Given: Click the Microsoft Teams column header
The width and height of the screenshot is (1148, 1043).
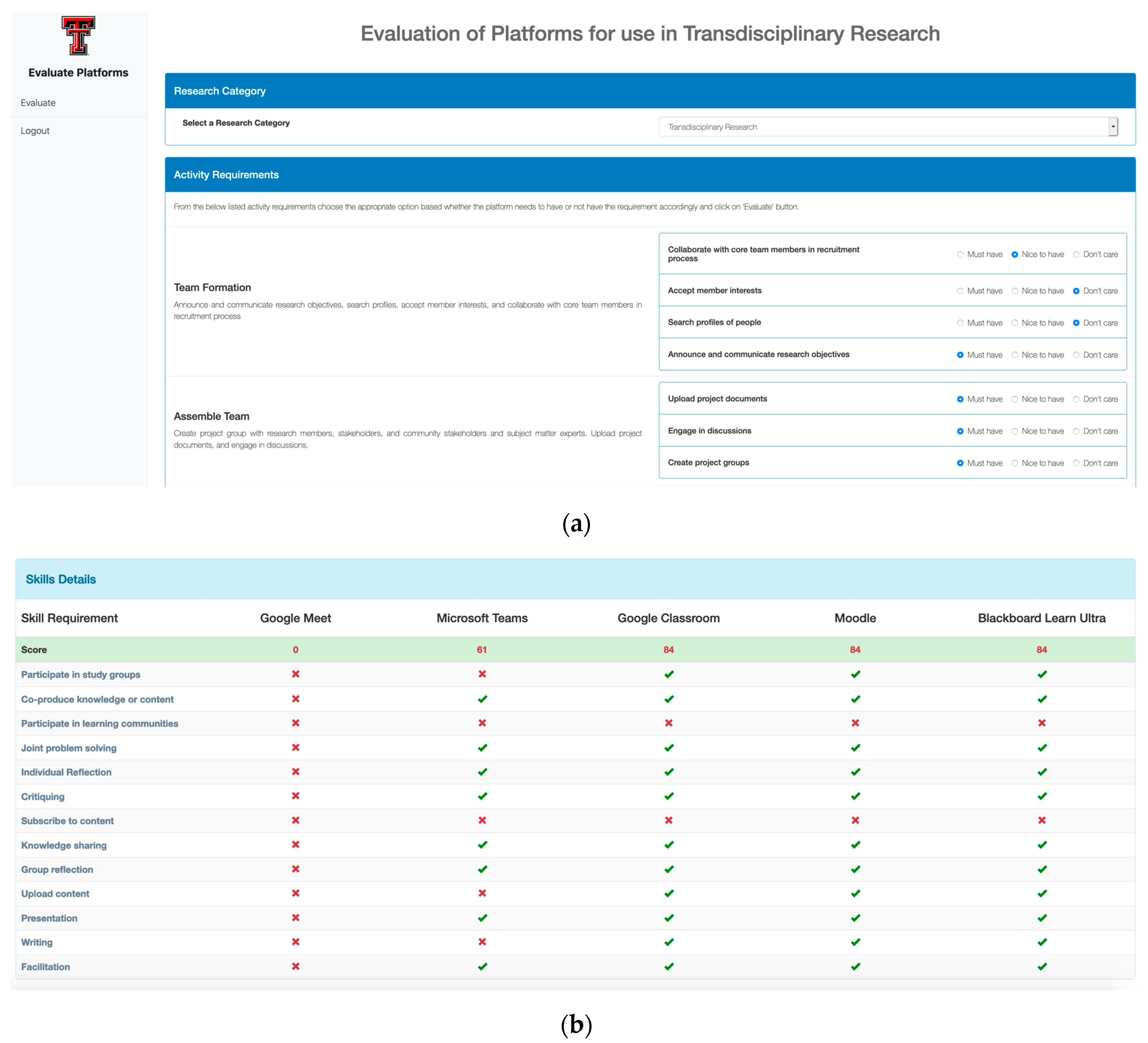Looking at the screenshot, I should (x=482, y=618).
